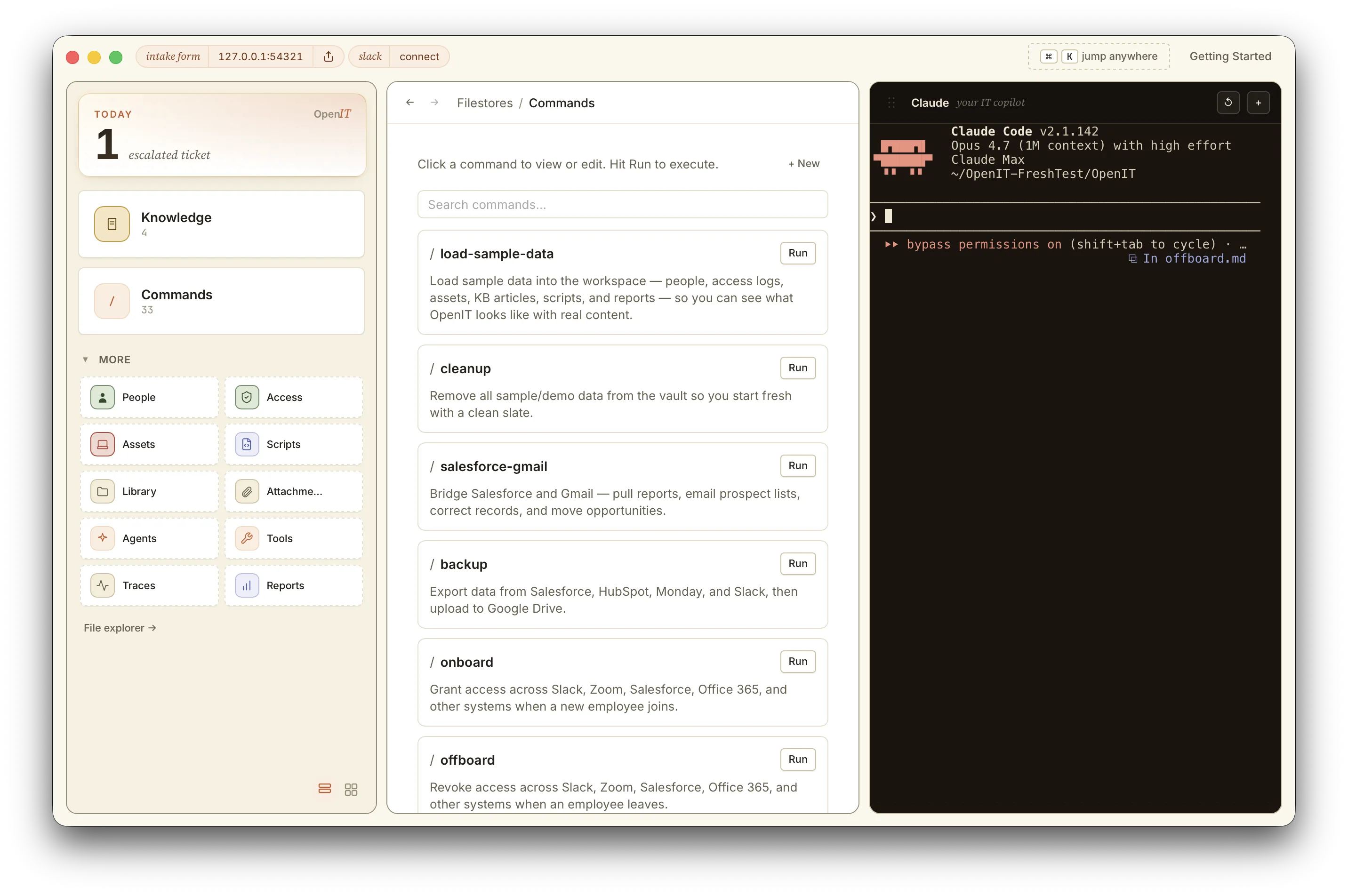Open People section icon
This screenshot has height=896, width=1348.
pyautogui.click(x=102, y=397)
